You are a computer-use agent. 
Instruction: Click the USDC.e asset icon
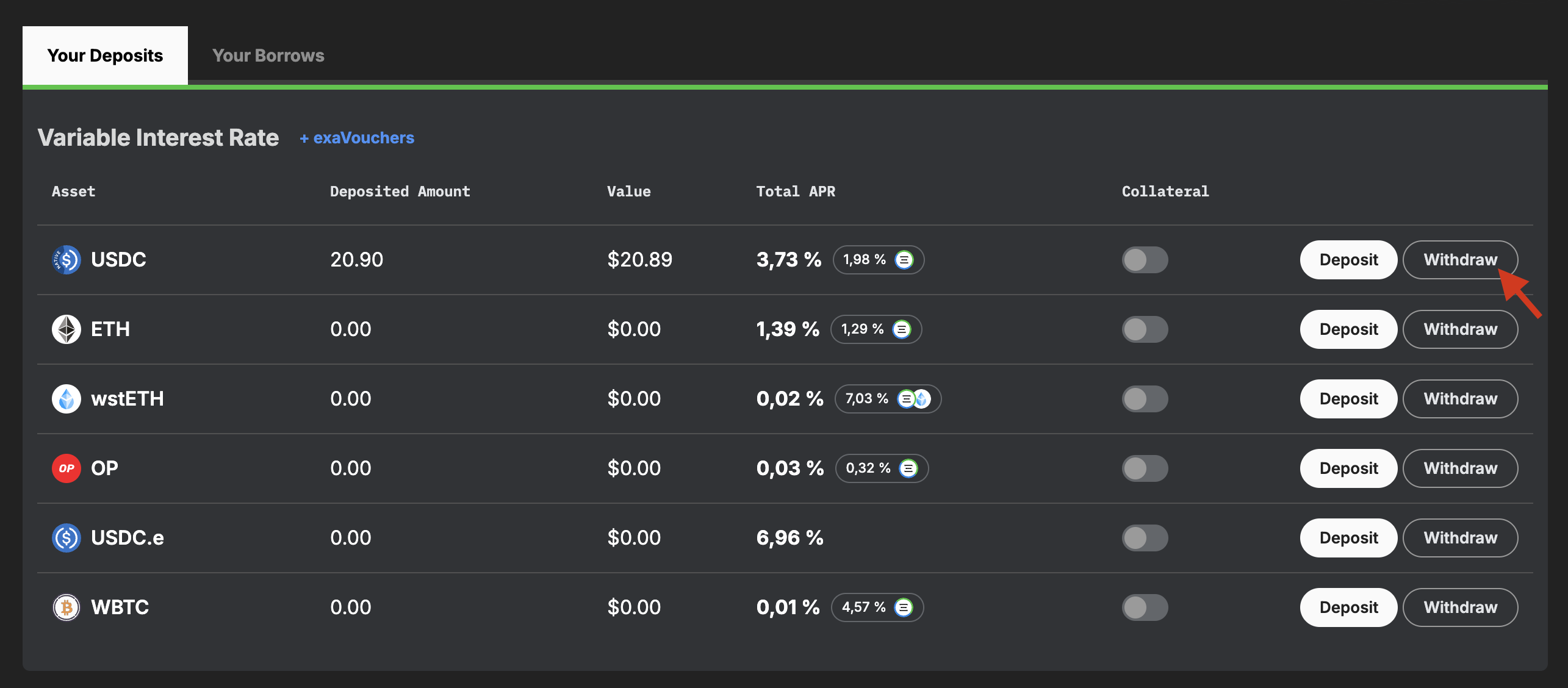67,538
